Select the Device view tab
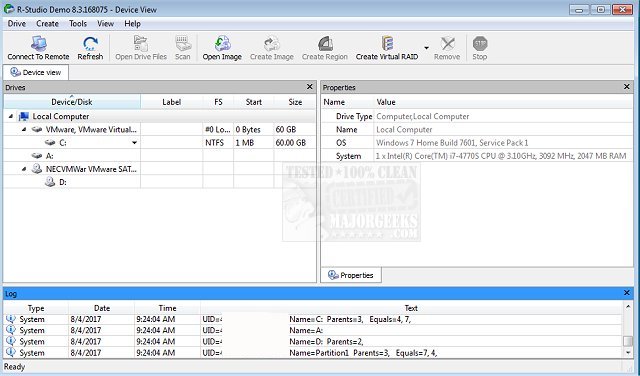Screen dimensions: 640x376 pos(36,72)
